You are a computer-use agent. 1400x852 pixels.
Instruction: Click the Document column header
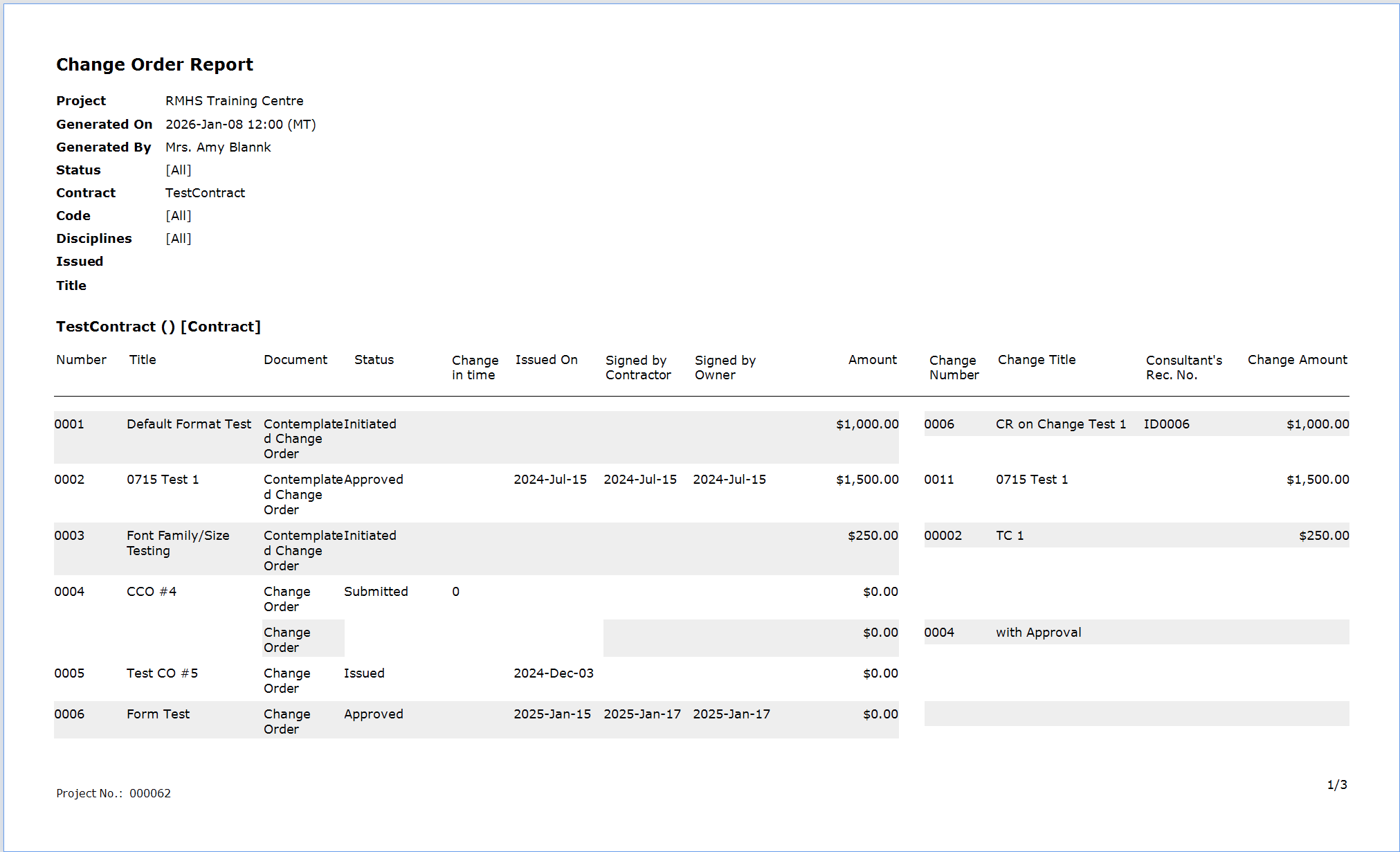coord(296,360)
